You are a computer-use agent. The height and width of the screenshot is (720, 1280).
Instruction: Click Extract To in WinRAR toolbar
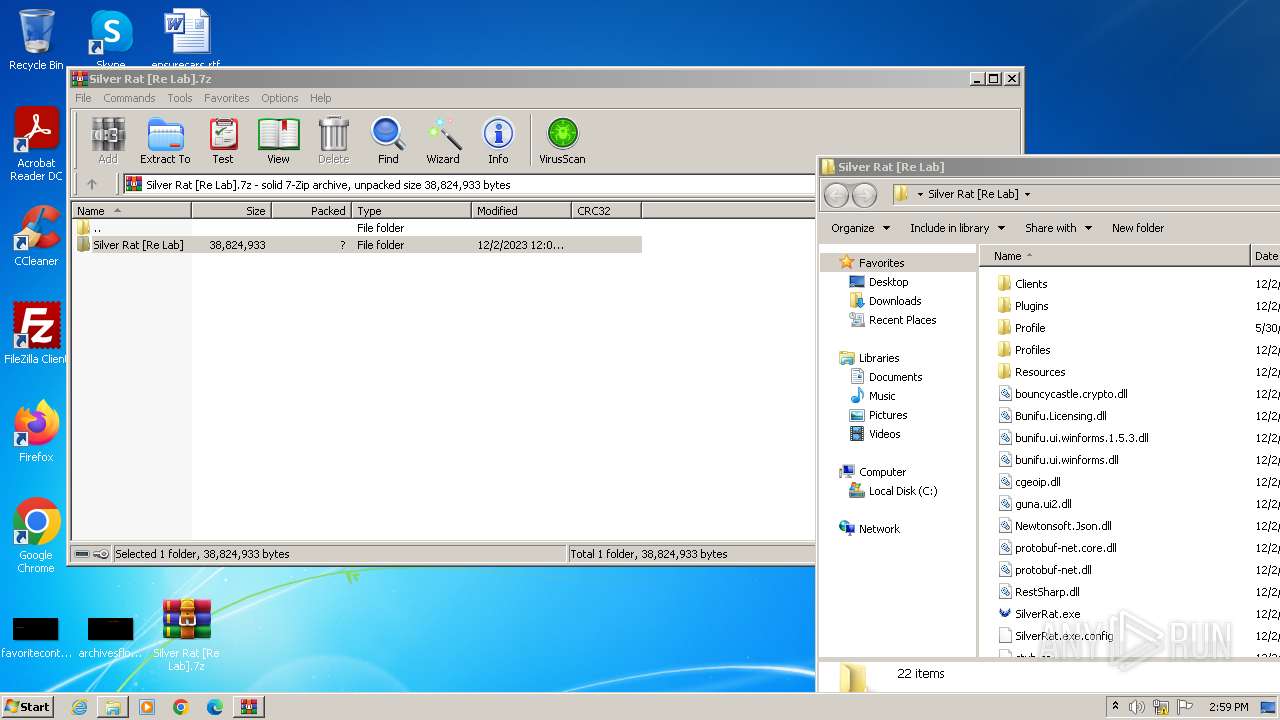click(165, 141)
